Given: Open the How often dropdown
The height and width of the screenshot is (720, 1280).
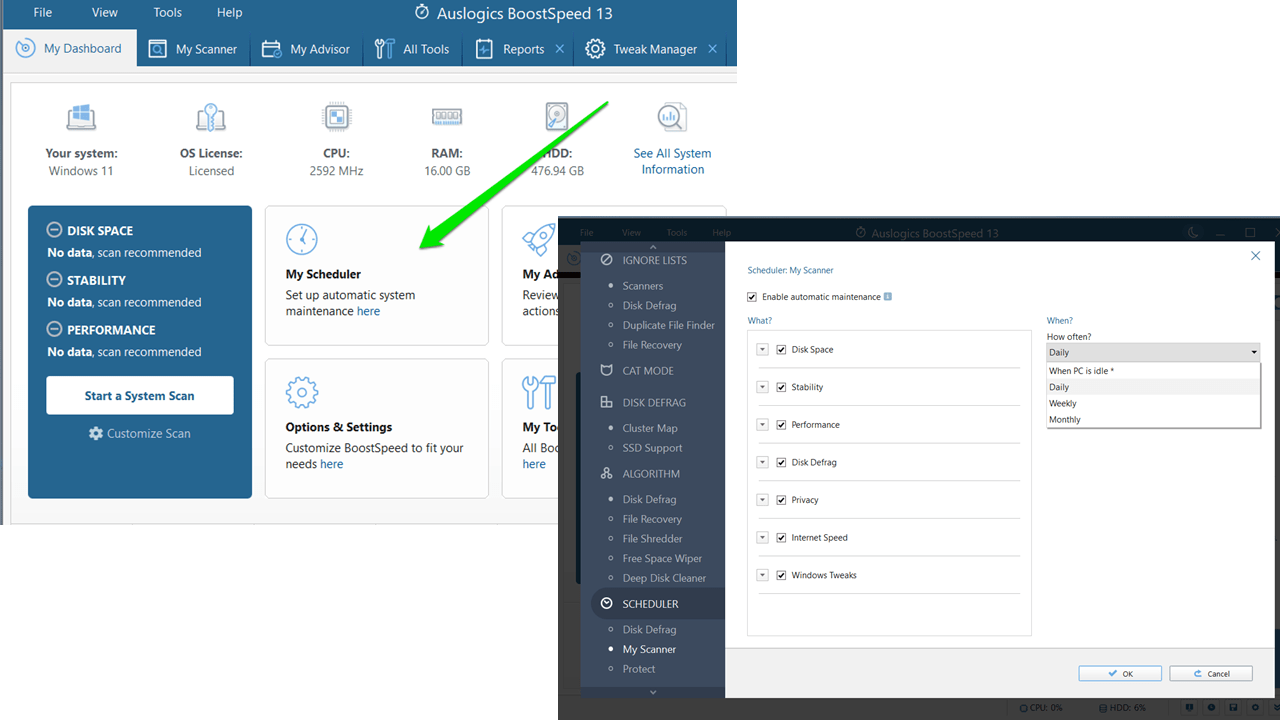Looking at the screenshot, I should (x=1153, y=352).
